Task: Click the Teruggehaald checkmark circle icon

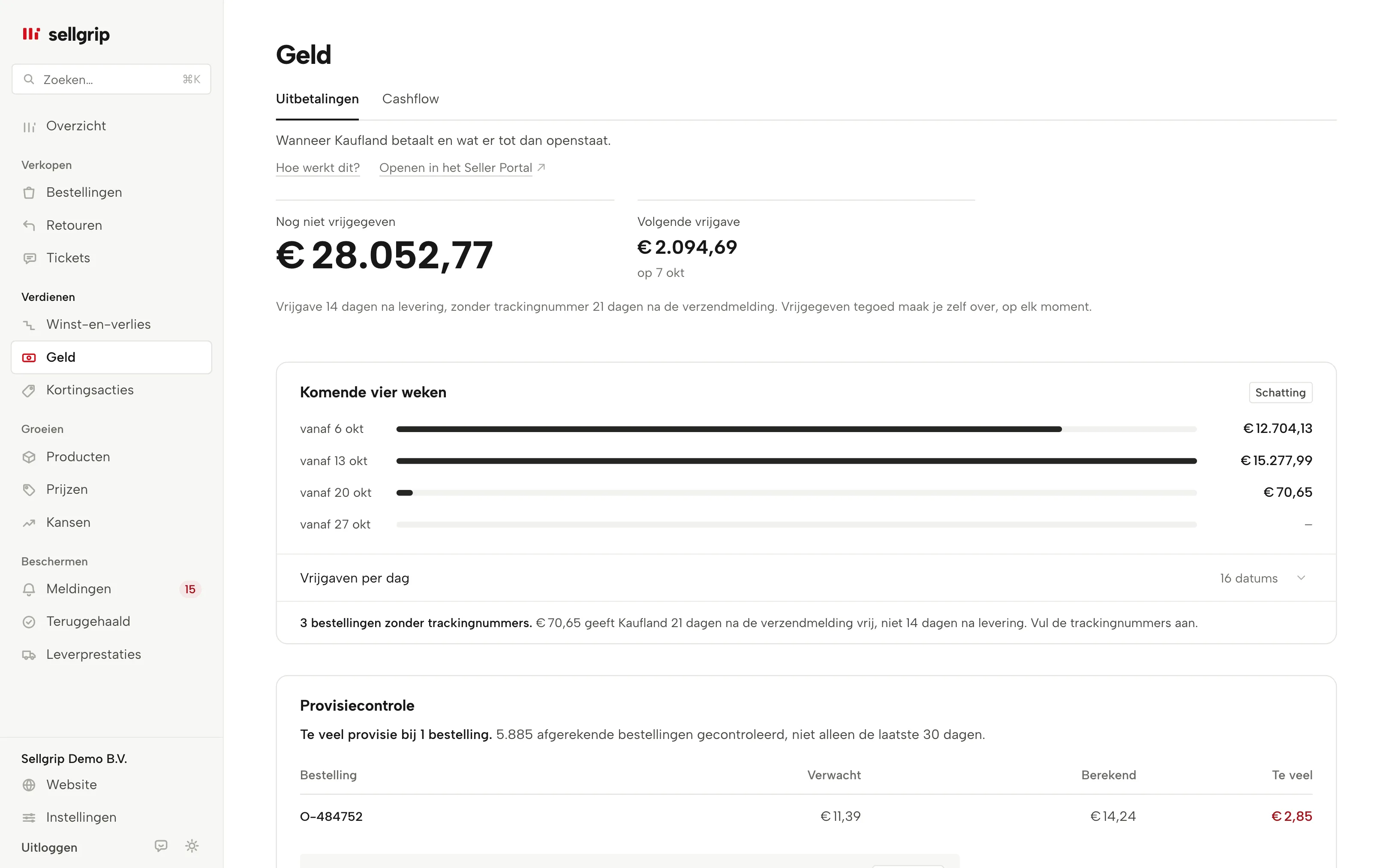Action: 29,622
